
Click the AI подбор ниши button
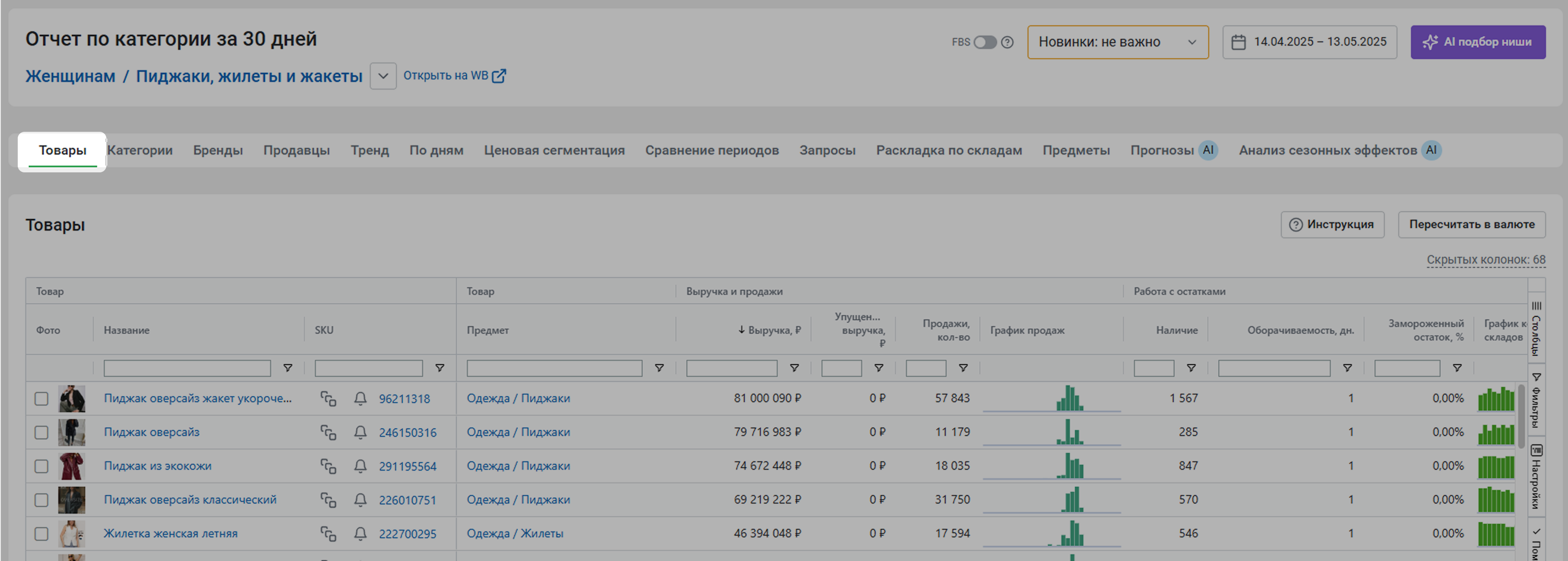pos(1477,42)
